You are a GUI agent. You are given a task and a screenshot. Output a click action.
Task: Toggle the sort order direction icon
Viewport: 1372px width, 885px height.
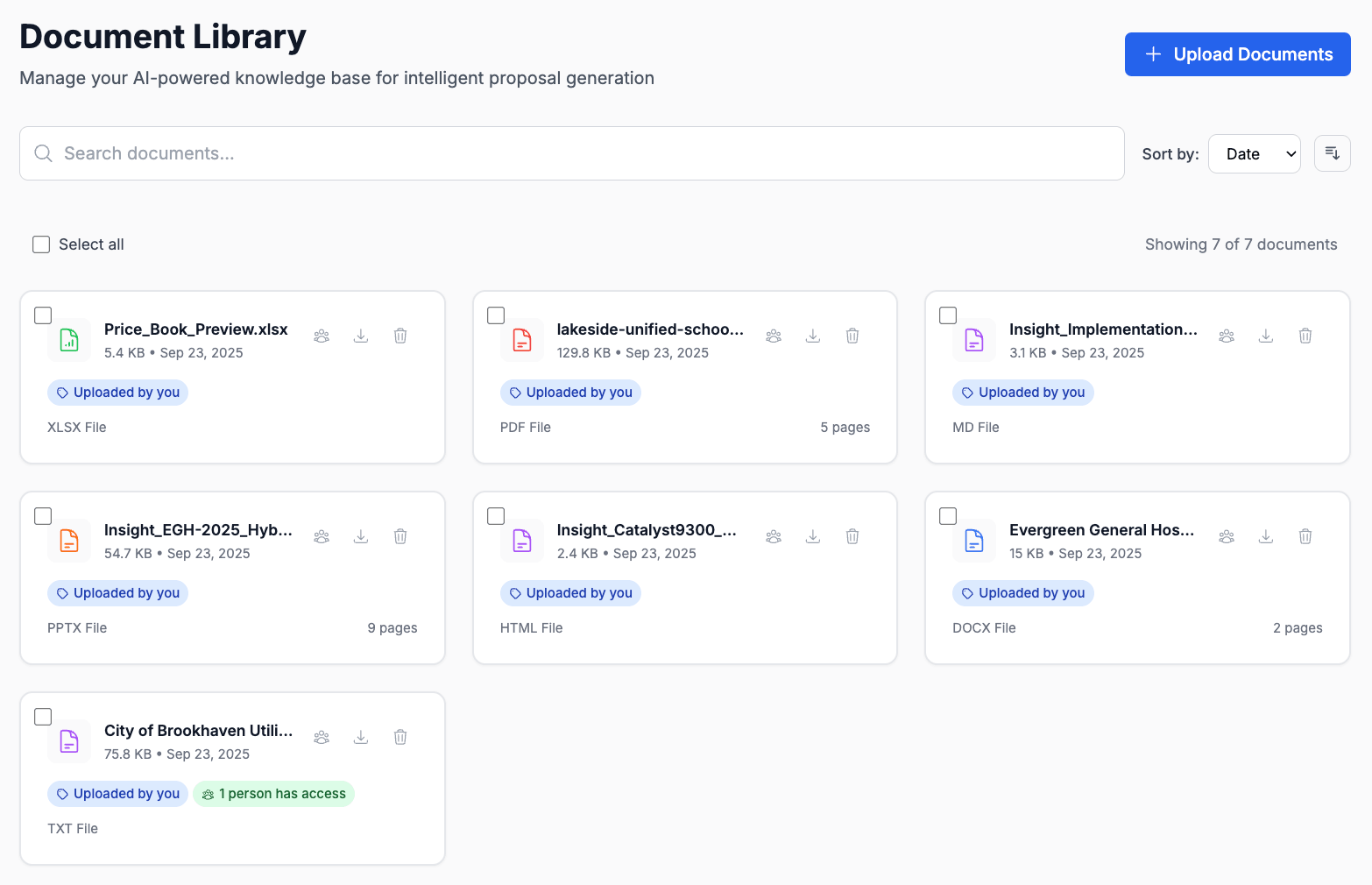1332,153
